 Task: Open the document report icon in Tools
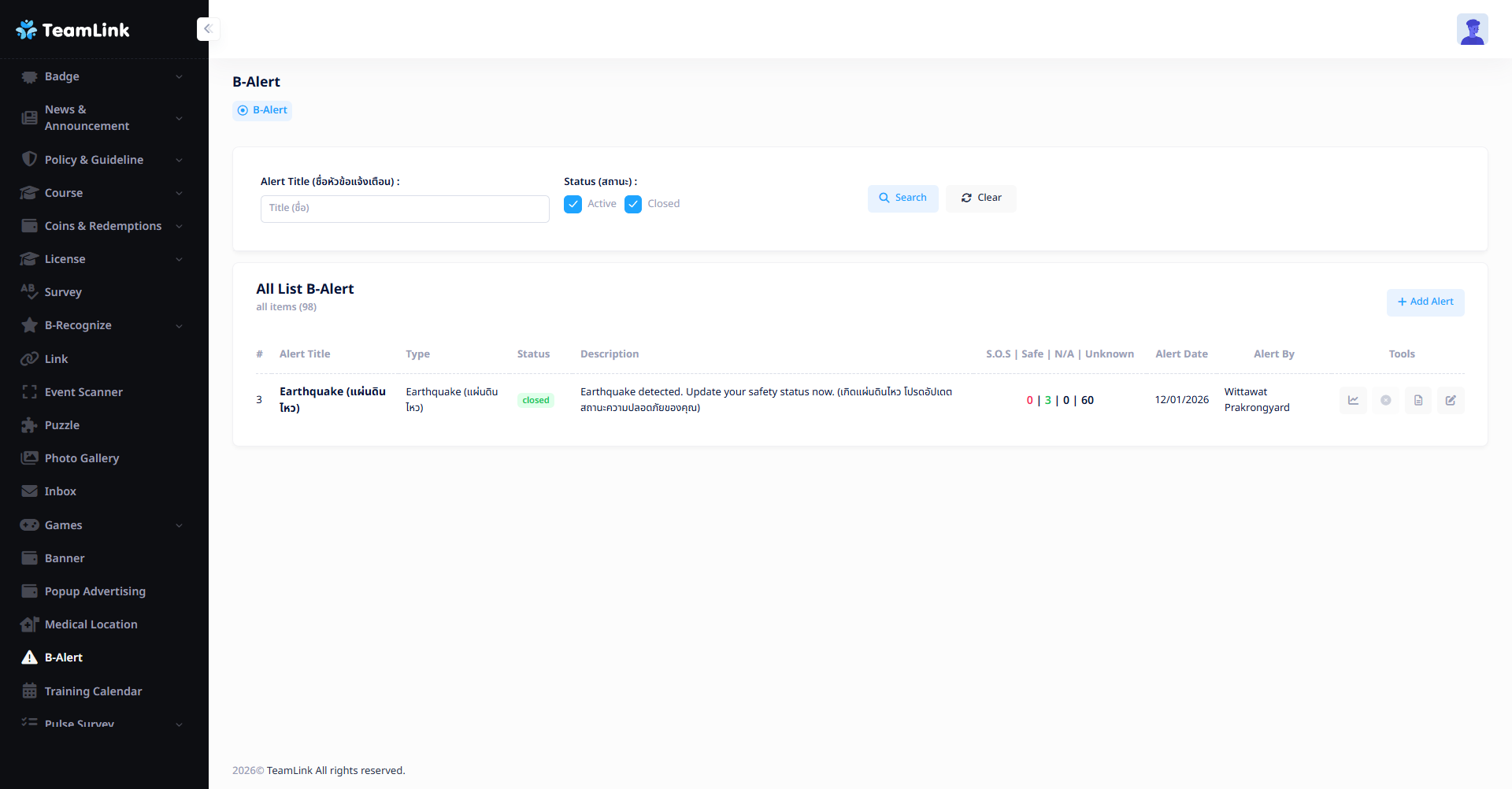pyautogui.click(x=1417, y=400)
